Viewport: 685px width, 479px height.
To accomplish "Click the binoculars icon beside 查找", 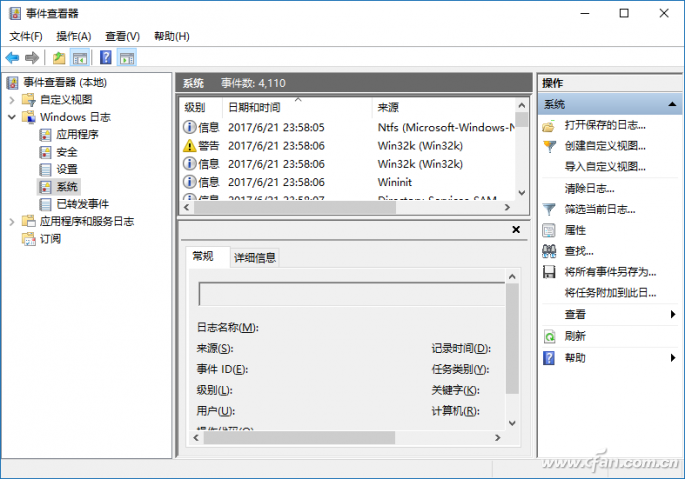I will (549, 251).
